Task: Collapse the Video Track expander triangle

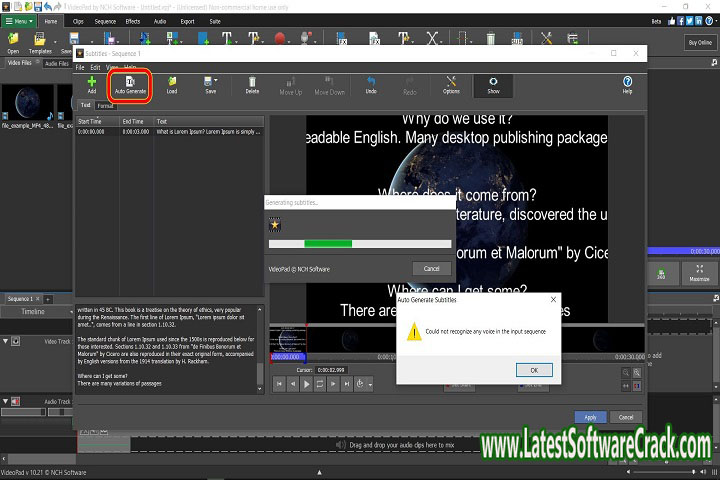Action: 6,341
